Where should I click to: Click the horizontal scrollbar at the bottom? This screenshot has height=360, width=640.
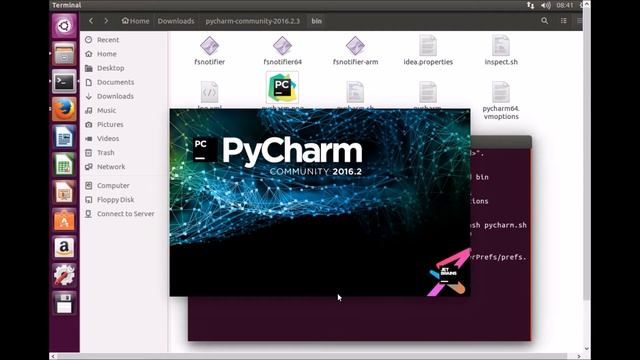(x=312, y=356)
